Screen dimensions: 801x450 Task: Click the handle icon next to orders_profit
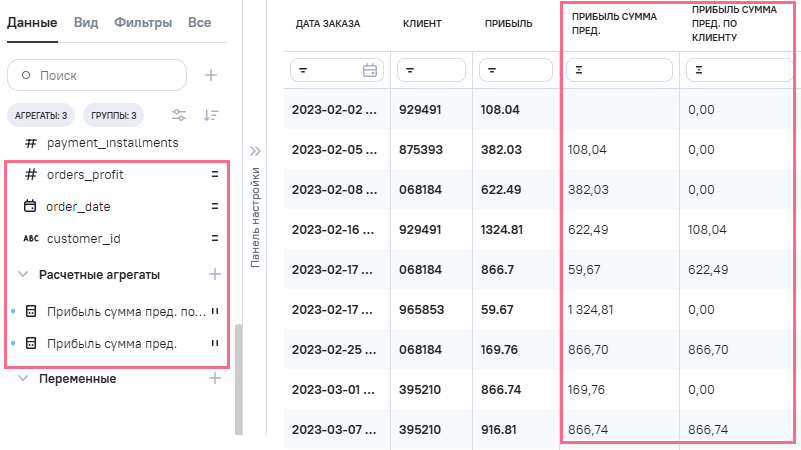[x=214, y=174]
